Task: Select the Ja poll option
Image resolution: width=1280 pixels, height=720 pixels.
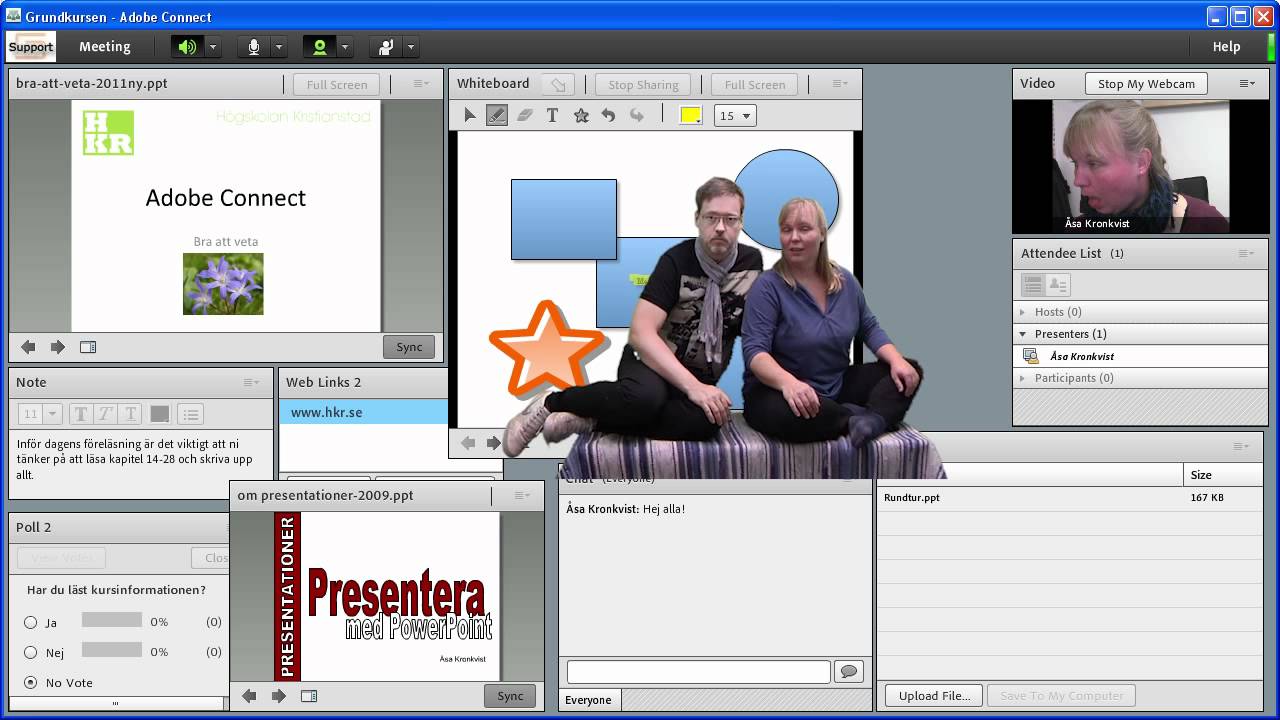Action: 31,622
